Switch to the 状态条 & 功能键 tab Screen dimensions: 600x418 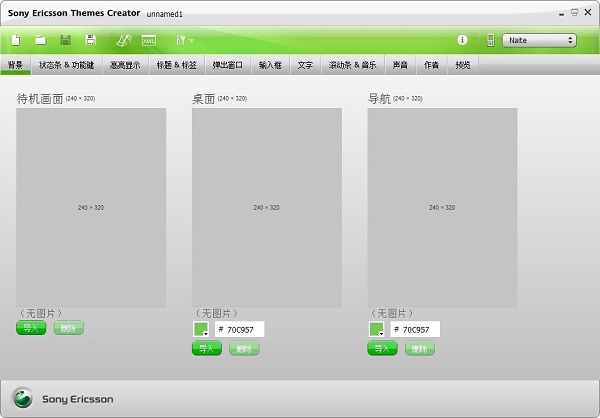(67, 65)
